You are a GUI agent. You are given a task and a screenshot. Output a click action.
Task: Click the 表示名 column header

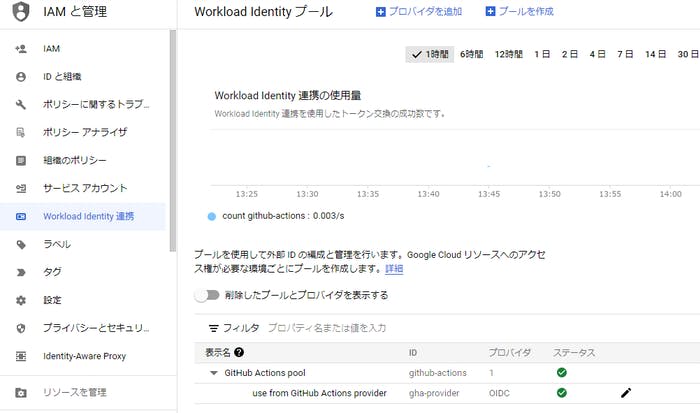[x=218, y=353]
